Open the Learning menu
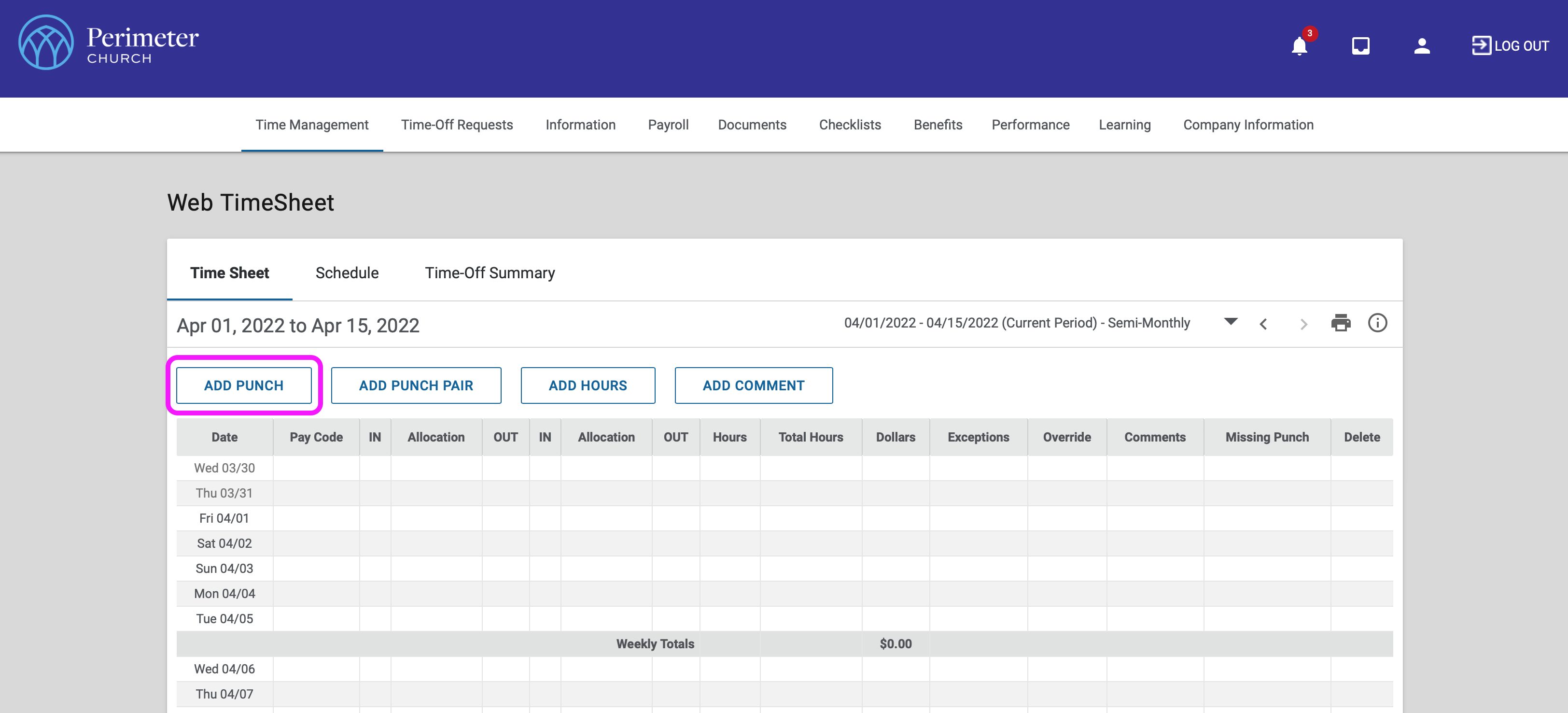Viewport: 1568px width, 713px height. pyautogui.click(x=1124, y=125)
